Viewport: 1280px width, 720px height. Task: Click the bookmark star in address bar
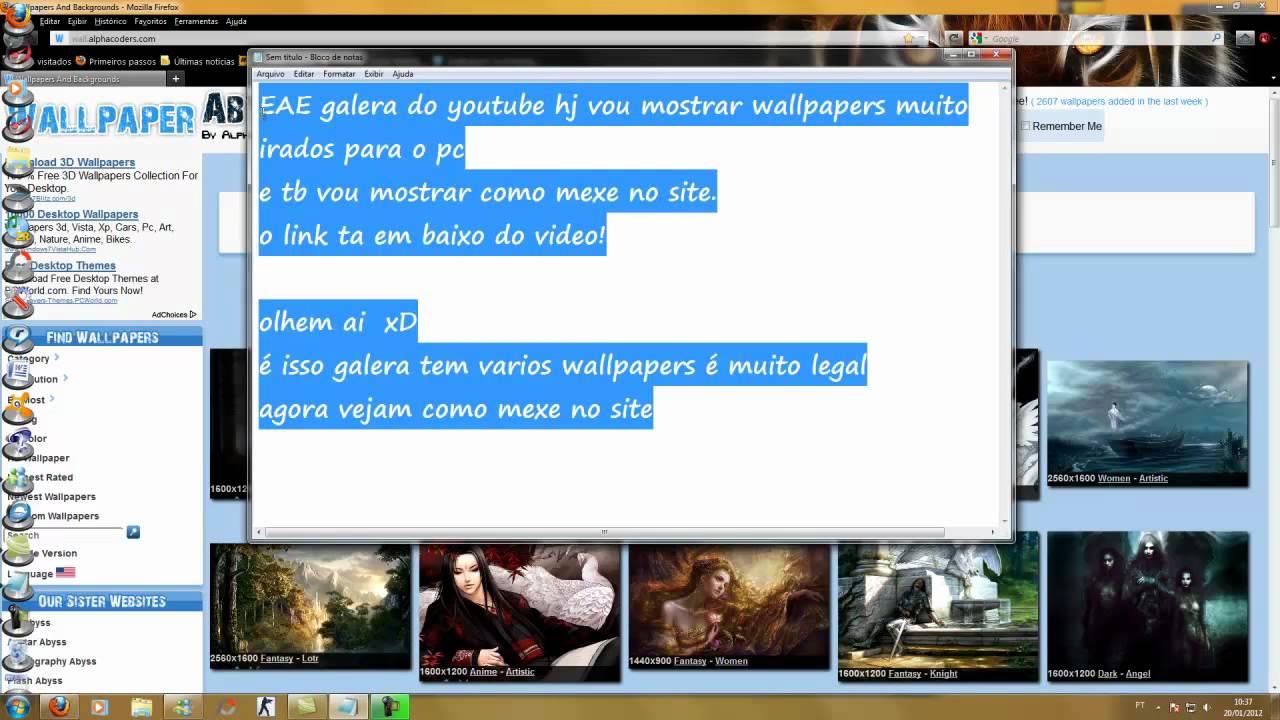(908, 39)
